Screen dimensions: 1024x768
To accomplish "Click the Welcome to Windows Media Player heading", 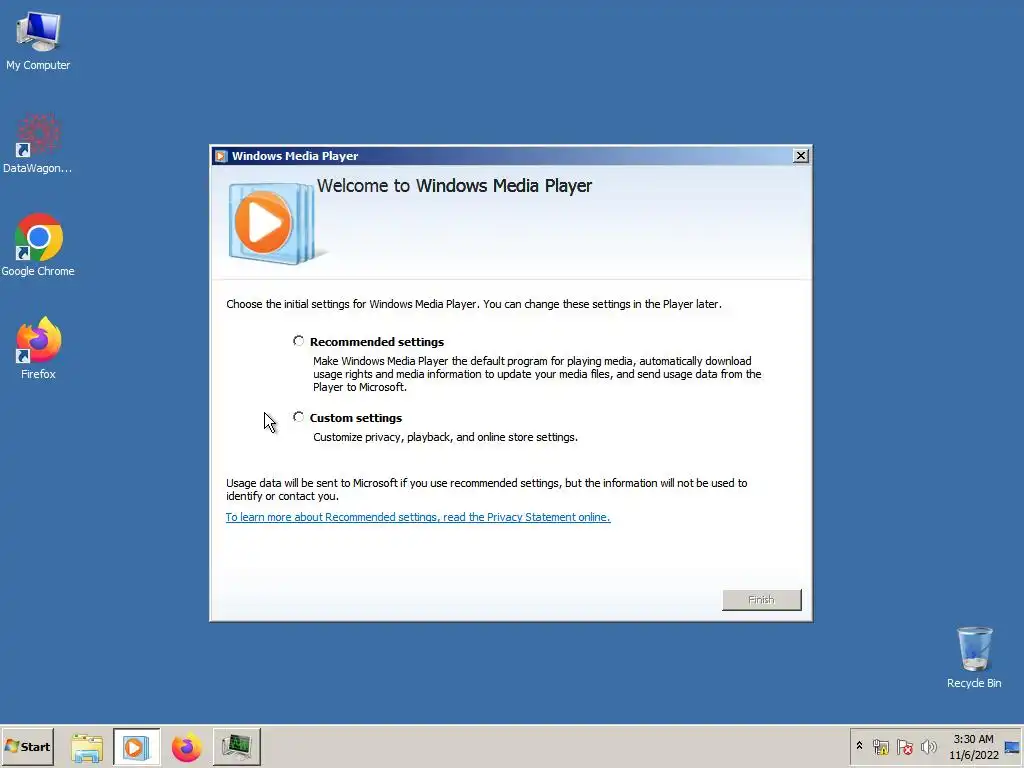I will [x=455, y=186].
